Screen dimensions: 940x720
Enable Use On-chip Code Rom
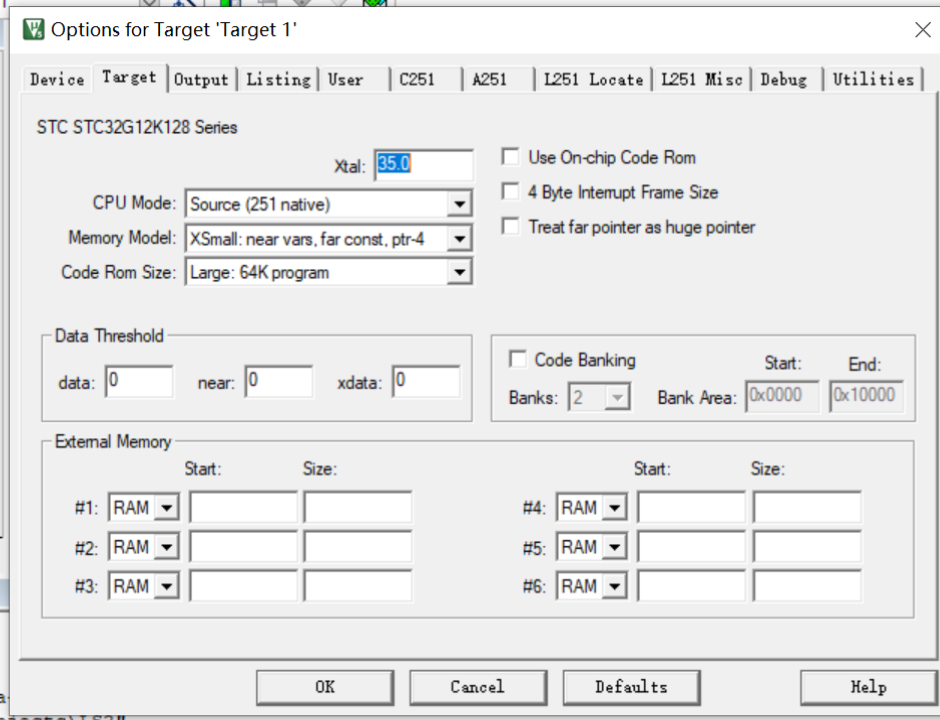coord(511,157)
